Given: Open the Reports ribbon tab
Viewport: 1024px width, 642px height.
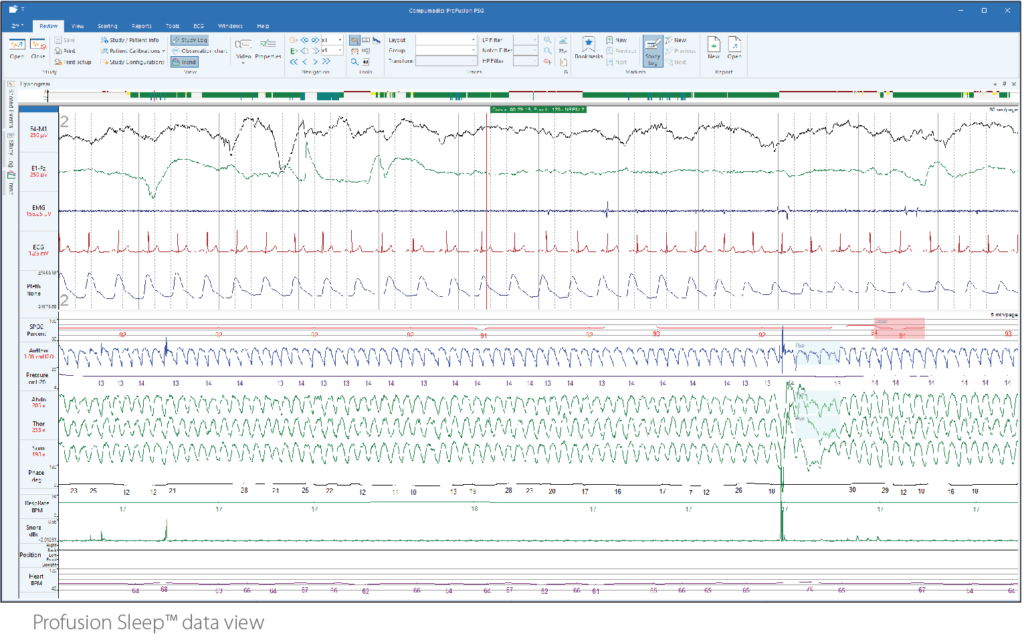Looking at the screenshot, I should (x=141, y=24).
